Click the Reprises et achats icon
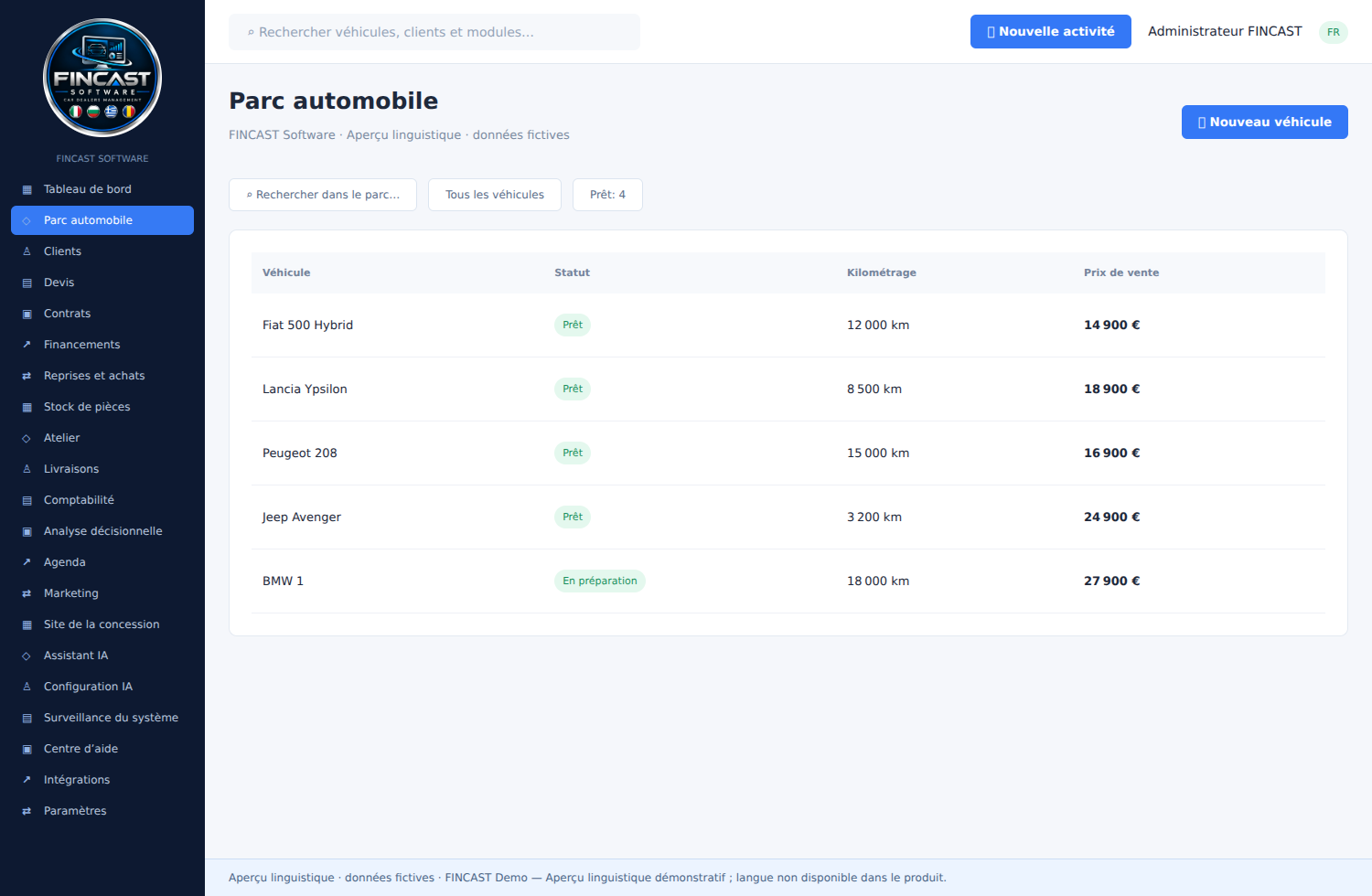 click(x=27, y=376)
